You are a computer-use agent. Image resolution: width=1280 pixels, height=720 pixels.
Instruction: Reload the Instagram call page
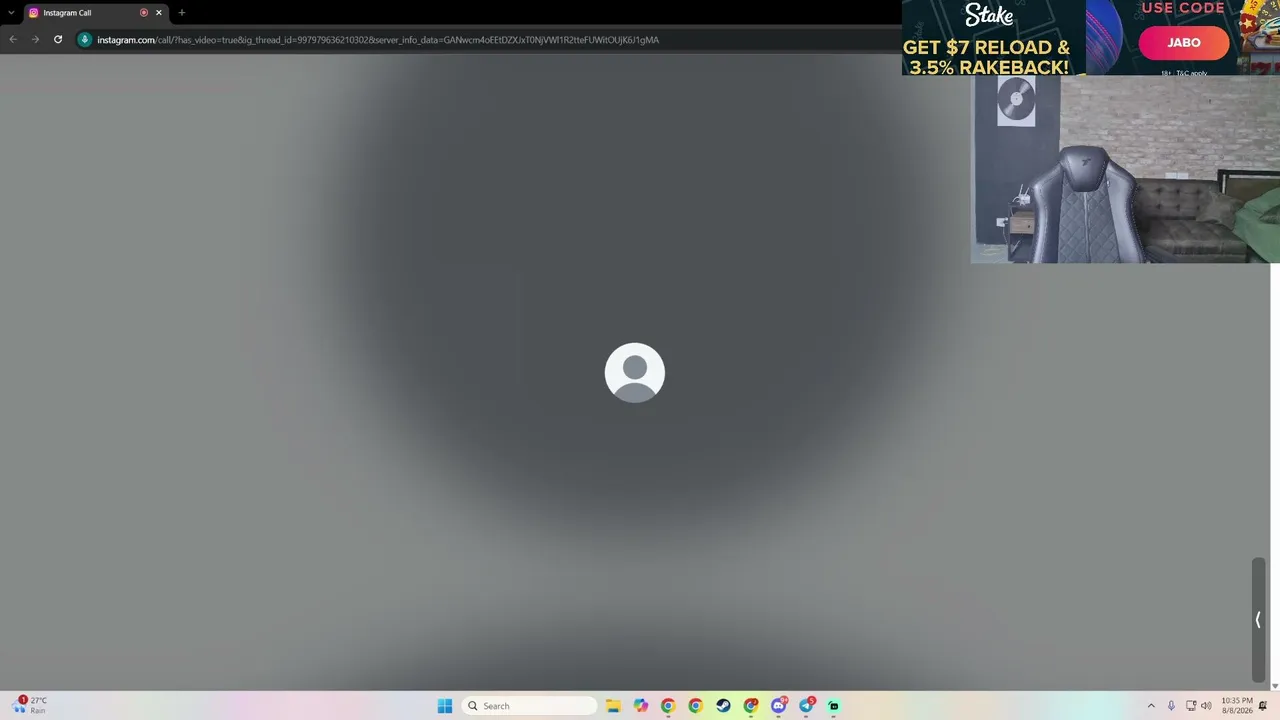(x=58, y=40)
